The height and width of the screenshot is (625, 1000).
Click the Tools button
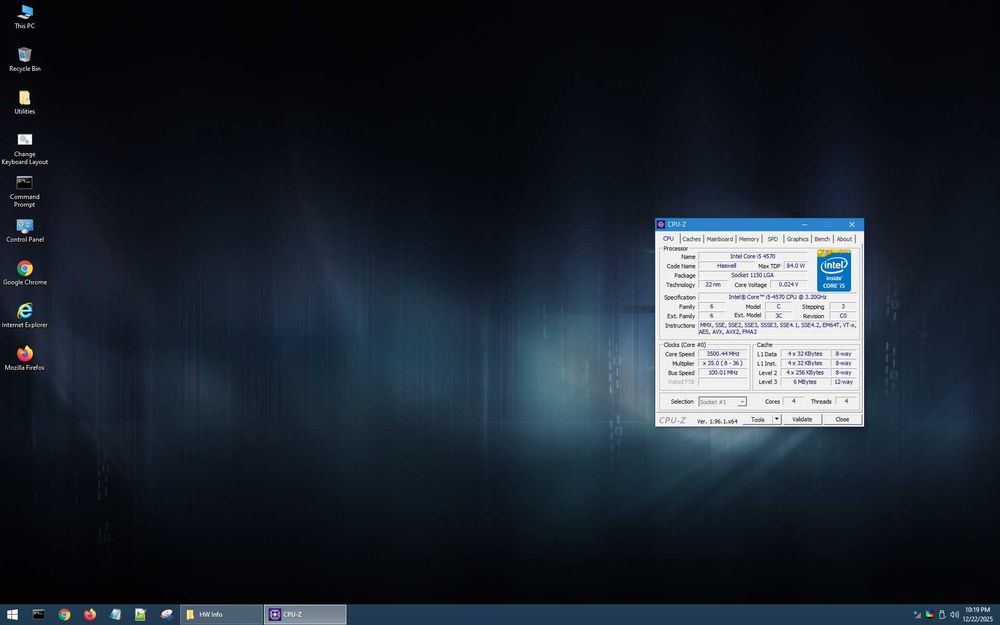click(758, 420)
